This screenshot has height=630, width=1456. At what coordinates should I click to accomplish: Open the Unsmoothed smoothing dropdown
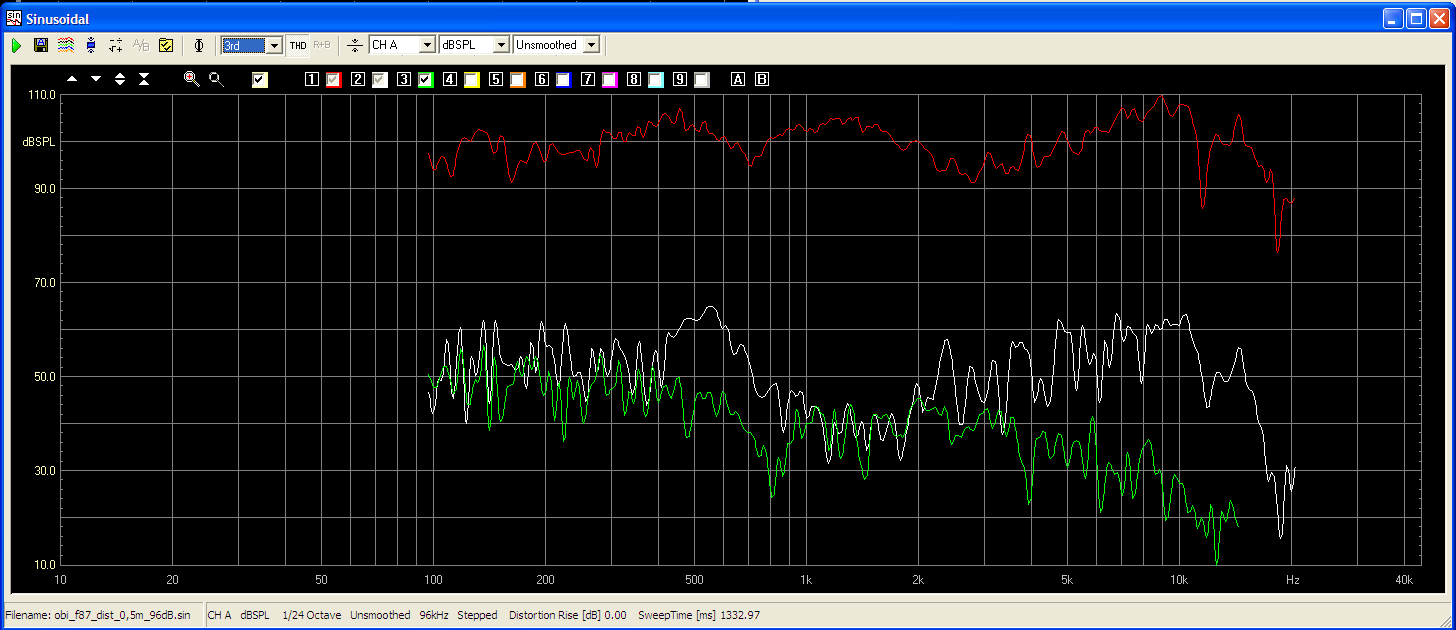(x=556, y=45)
